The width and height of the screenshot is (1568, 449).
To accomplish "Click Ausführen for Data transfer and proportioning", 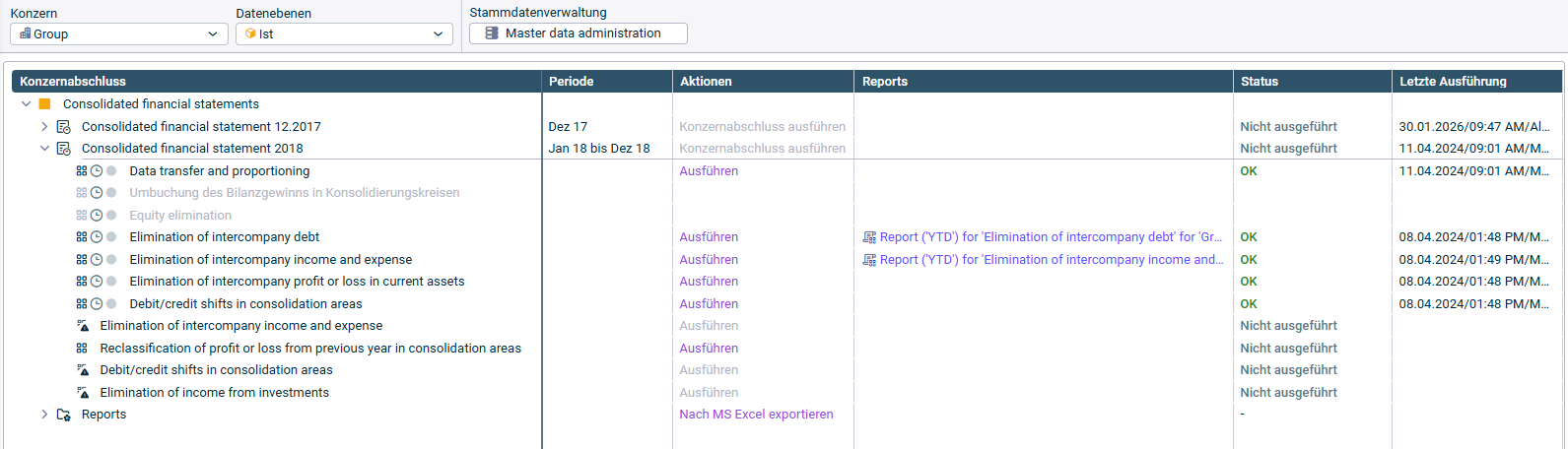I will point(709,171).
